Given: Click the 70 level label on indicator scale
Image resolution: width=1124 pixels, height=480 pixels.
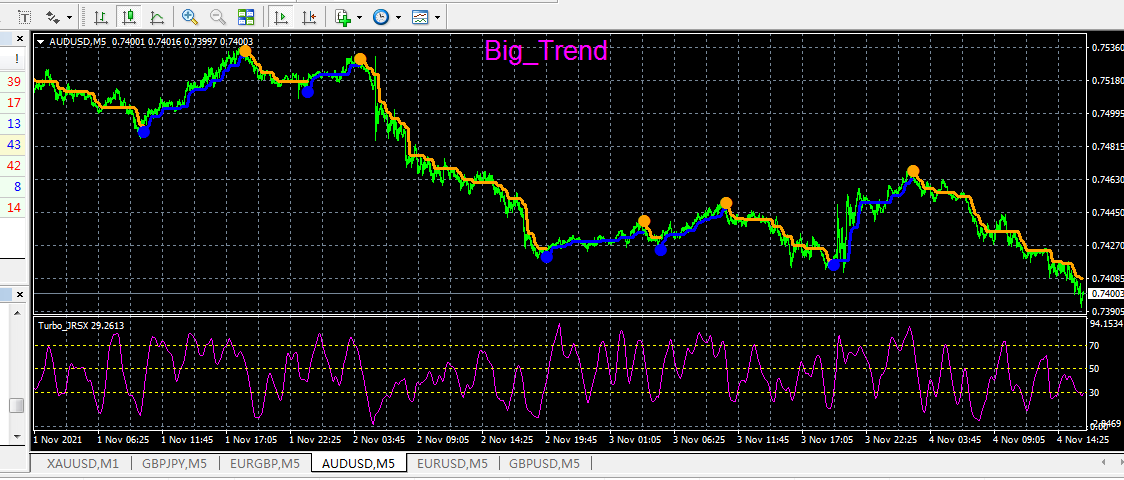Looking at the screenshot, I should point(1094,346).
